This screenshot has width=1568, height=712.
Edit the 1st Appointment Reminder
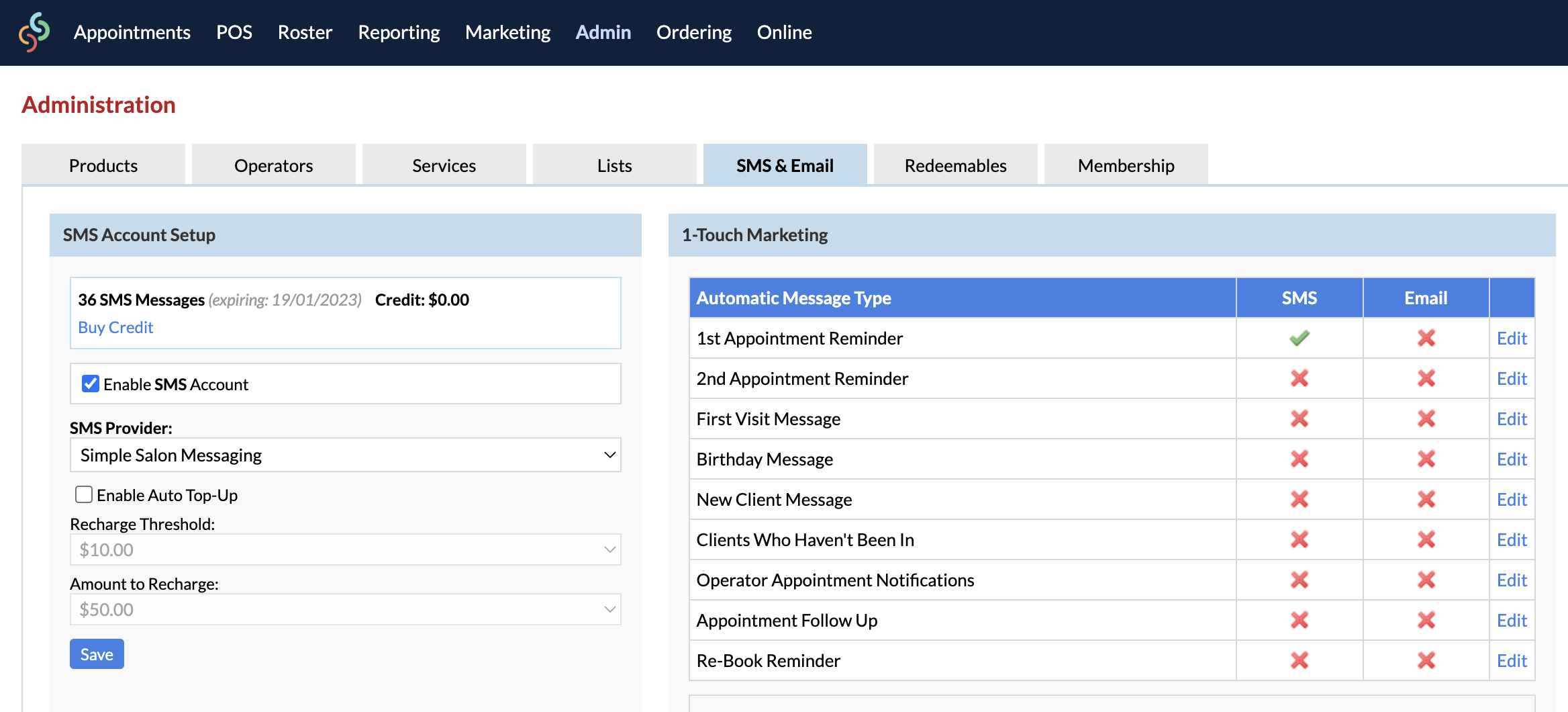tap(1512, 338)
